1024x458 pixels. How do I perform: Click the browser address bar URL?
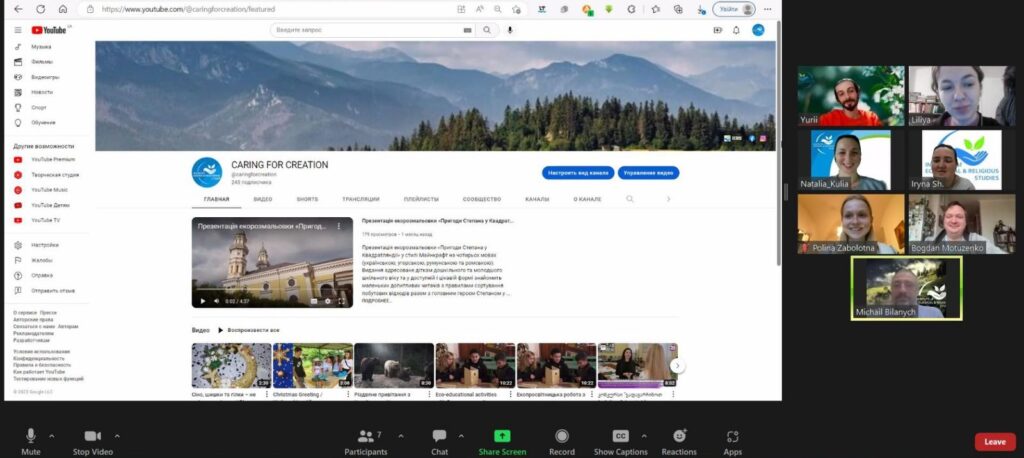(x=188, y=9)
